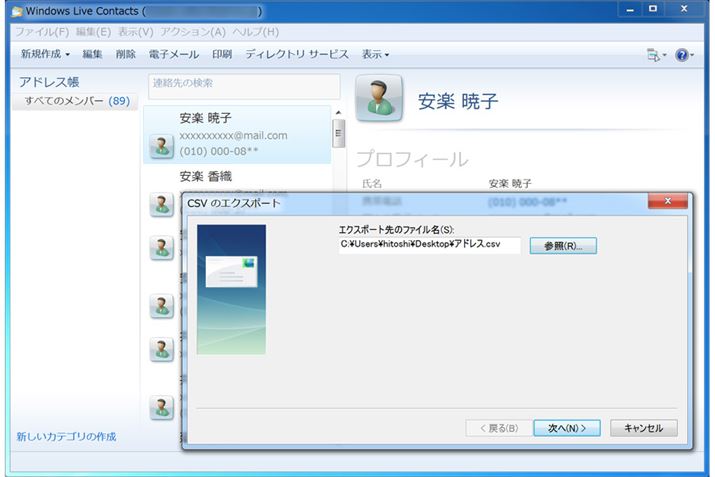Click the export file name input field

[429, 245]
